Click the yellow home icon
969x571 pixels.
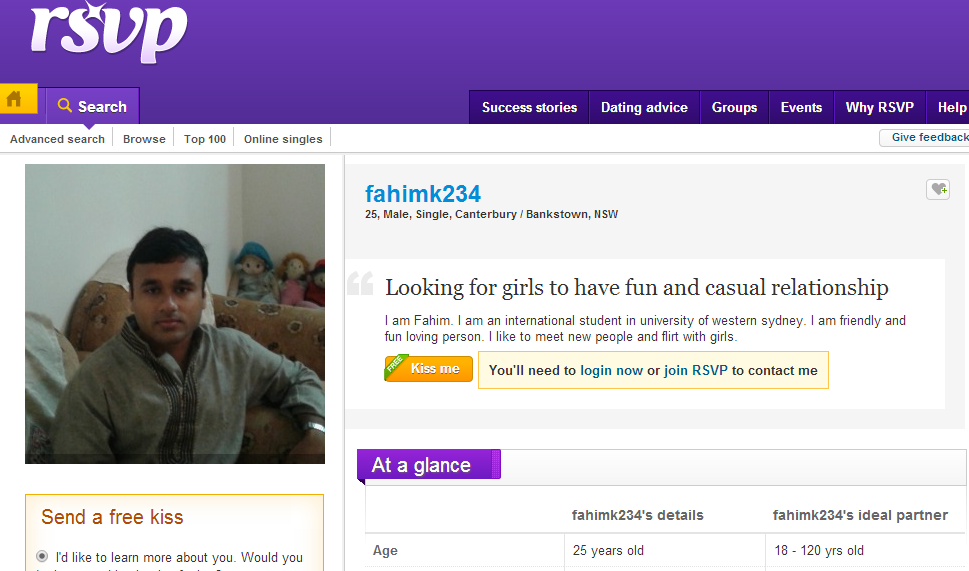coord(16,100)
